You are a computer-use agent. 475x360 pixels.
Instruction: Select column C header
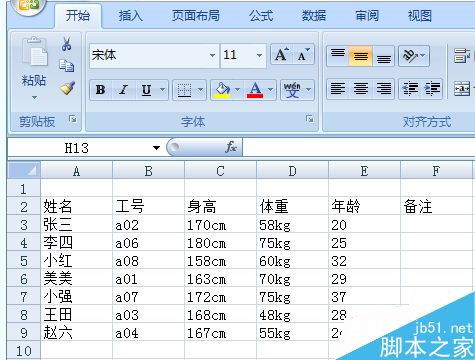tap(220, 171)
